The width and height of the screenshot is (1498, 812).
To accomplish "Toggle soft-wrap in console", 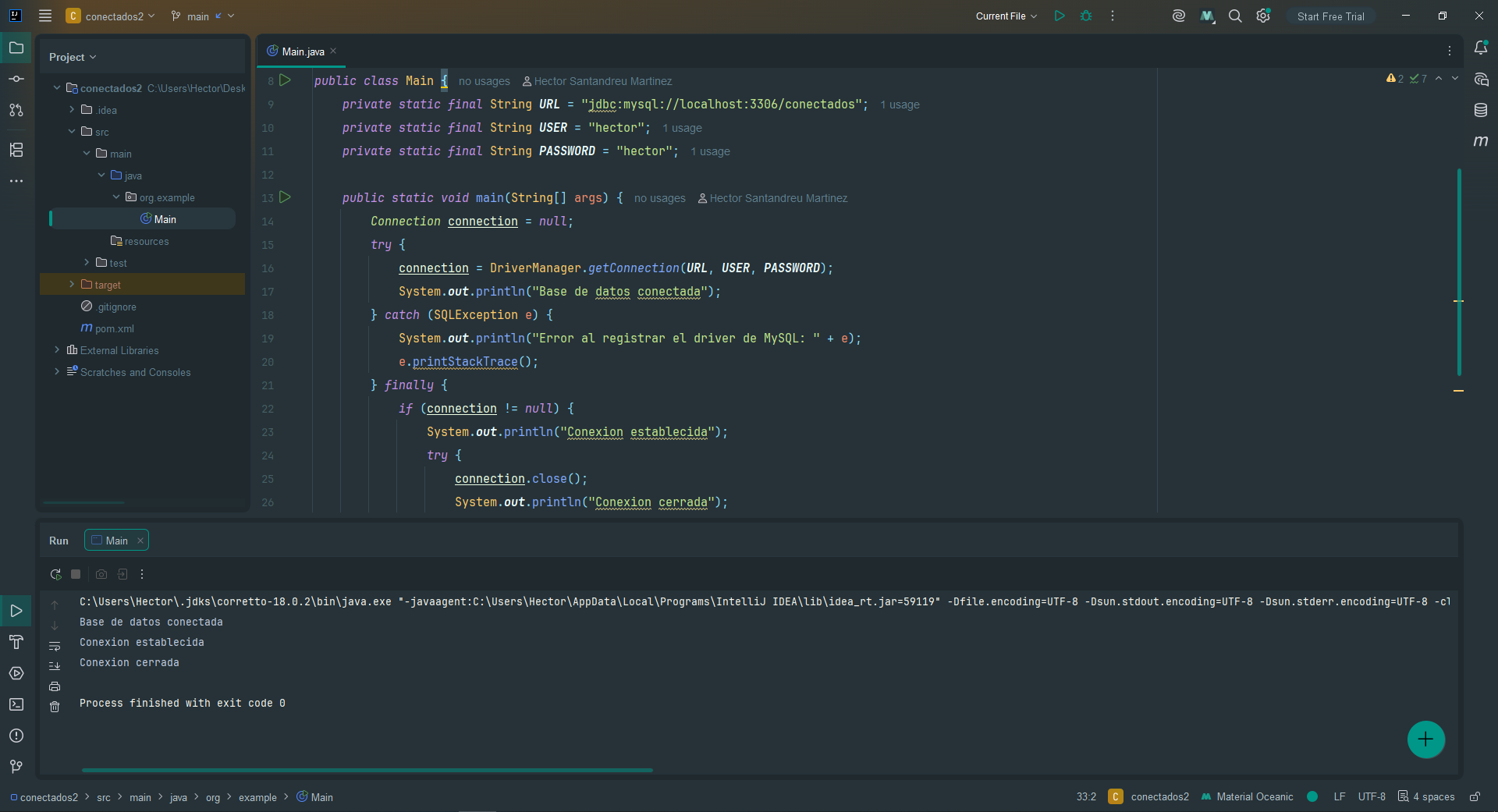I will (x=55, y=646).
